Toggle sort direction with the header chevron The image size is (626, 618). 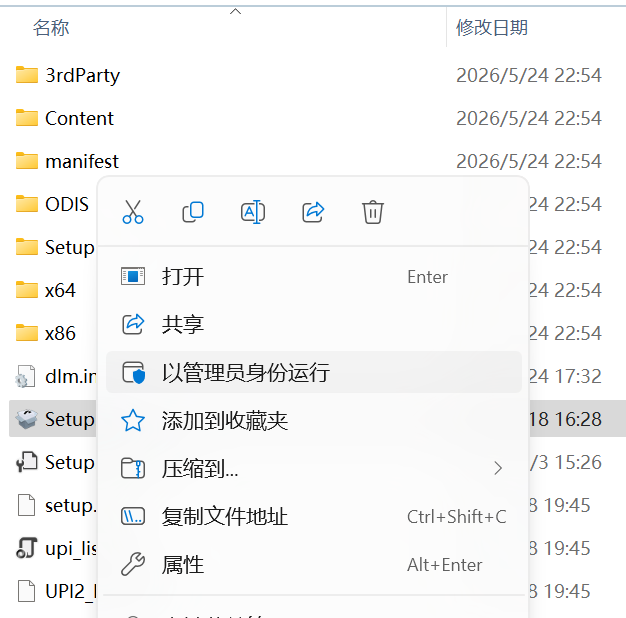point(236,12)
